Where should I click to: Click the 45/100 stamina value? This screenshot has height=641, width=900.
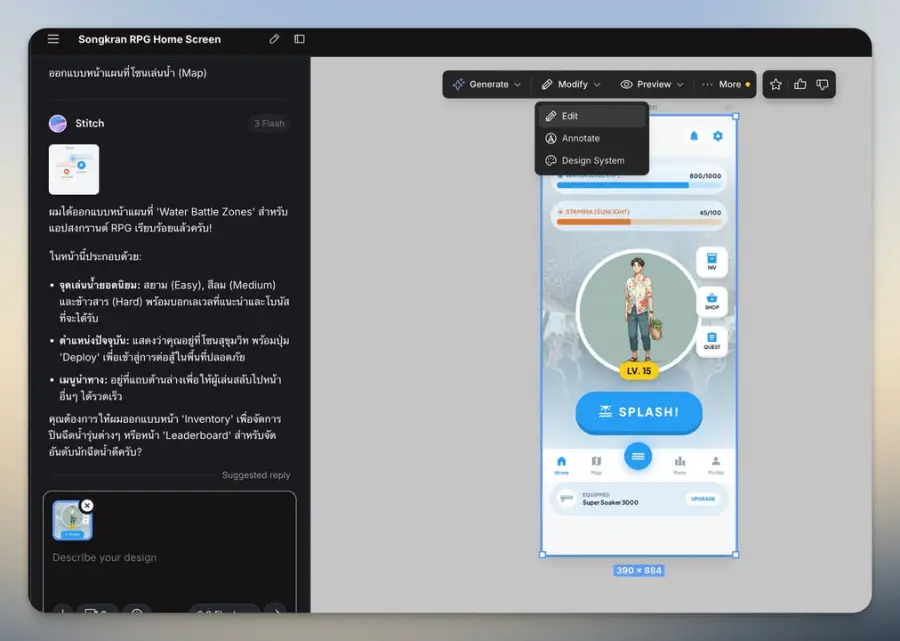click(x=710, y=213)
